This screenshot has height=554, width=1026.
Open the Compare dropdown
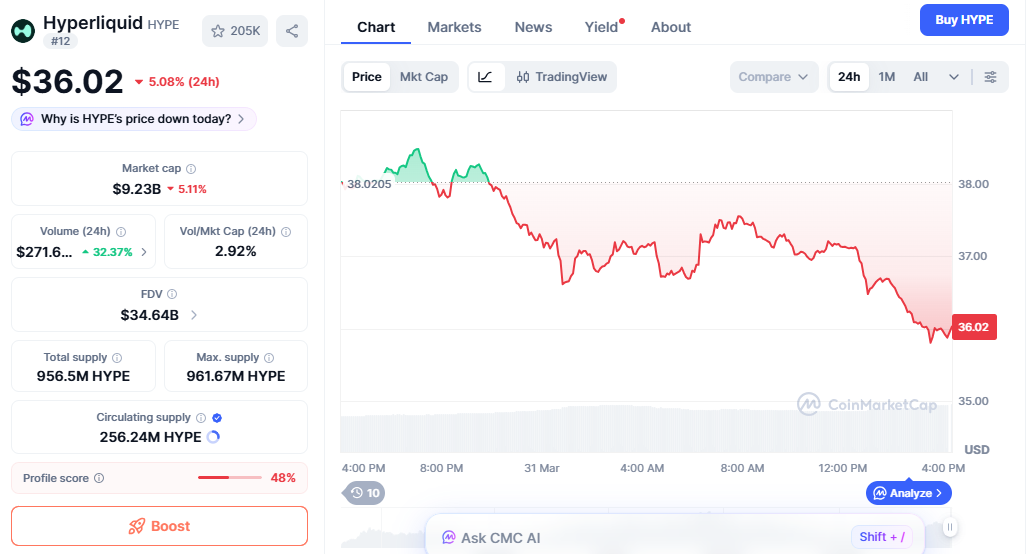[x=773, y=77]
